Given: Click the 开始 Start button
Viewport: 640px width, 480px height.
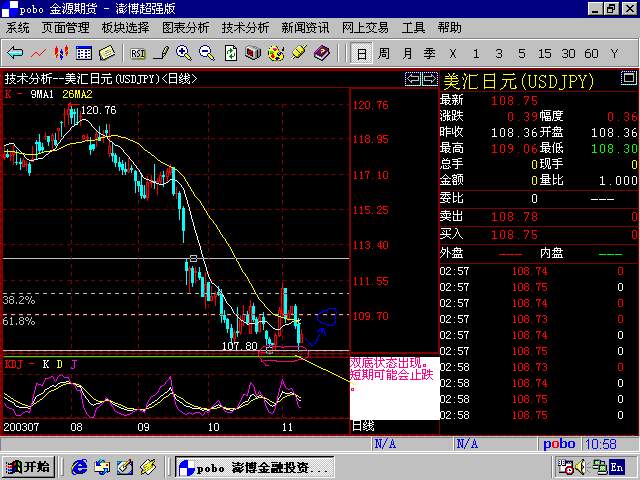Looking at the screenshot, I should [29, 467].
